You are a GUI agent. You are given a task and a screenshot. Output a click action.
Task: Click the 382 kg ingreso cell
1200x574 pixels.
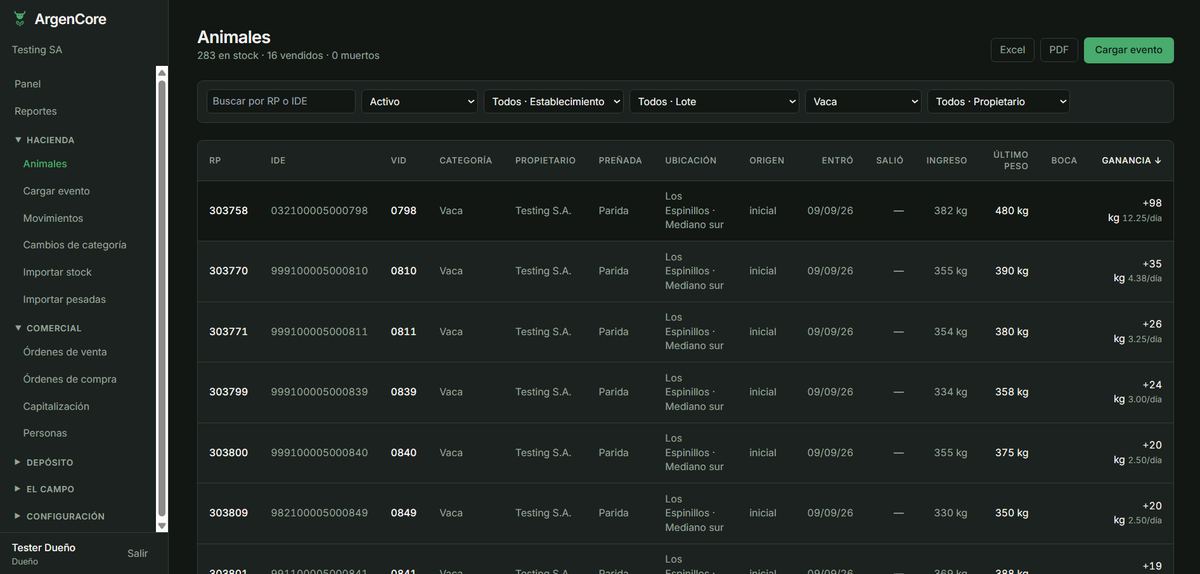pos(950,211)
